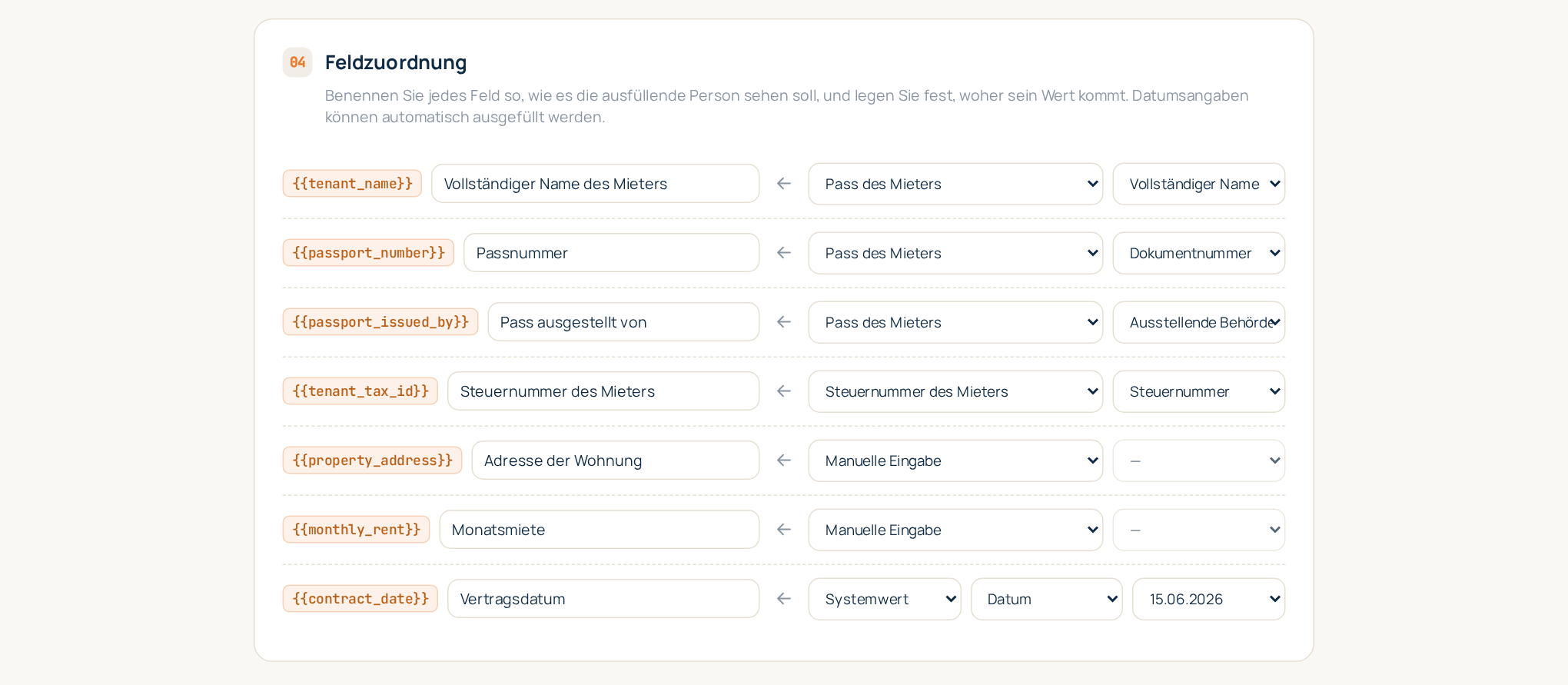Screen dimensions: 1568x685
Task: Click the arrow icon in the passport_issued_by row
Action: click(784, 322)
